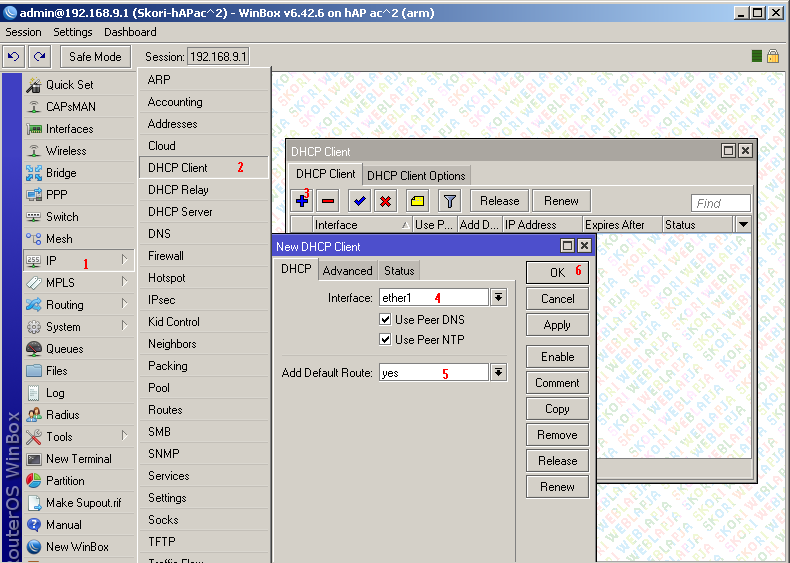Click the funnel filter icon
Image resolution: width=790 pixels, height=563 pixels.
[450, 201]
